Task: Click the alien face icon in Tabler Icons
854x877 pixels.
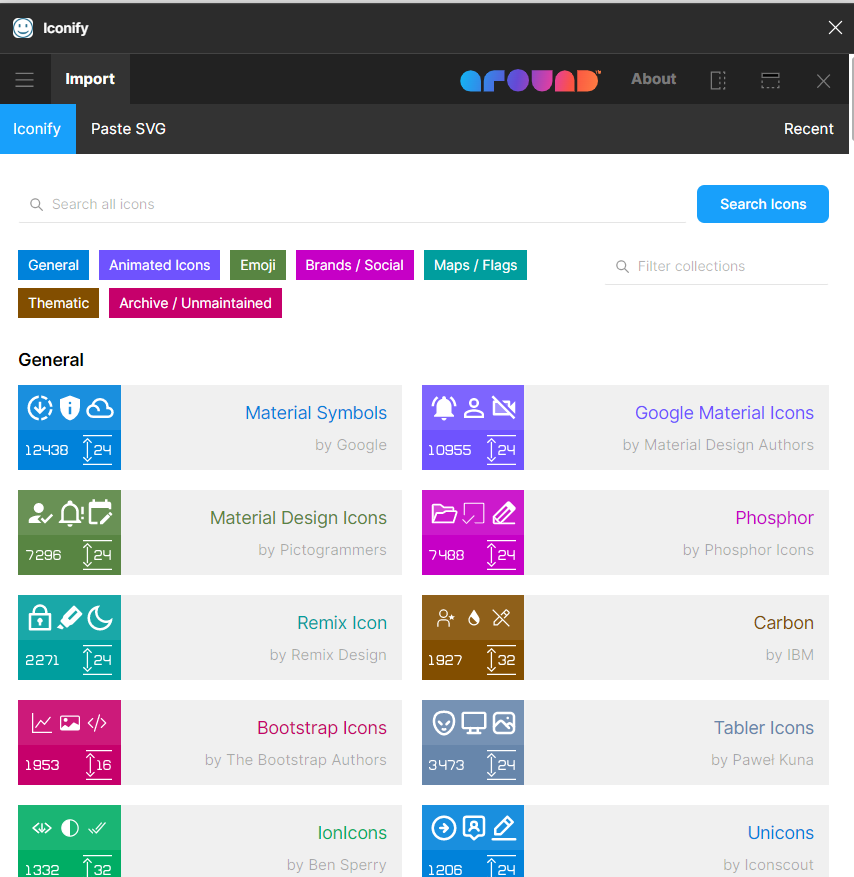Action: tap(443, 723)
